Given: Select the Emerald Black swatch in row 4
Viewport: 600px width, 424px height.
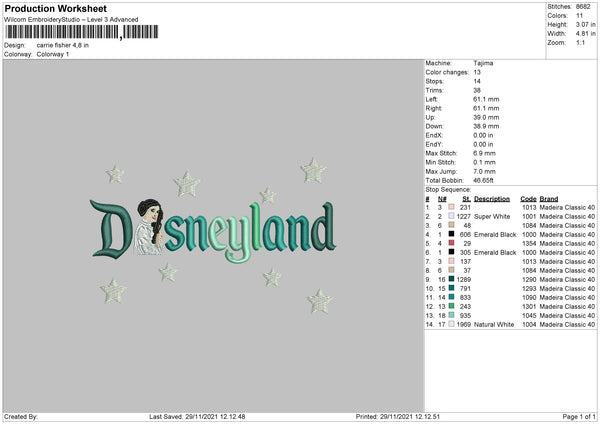Looking at the screenshot, I should click(x=452, y=234).
